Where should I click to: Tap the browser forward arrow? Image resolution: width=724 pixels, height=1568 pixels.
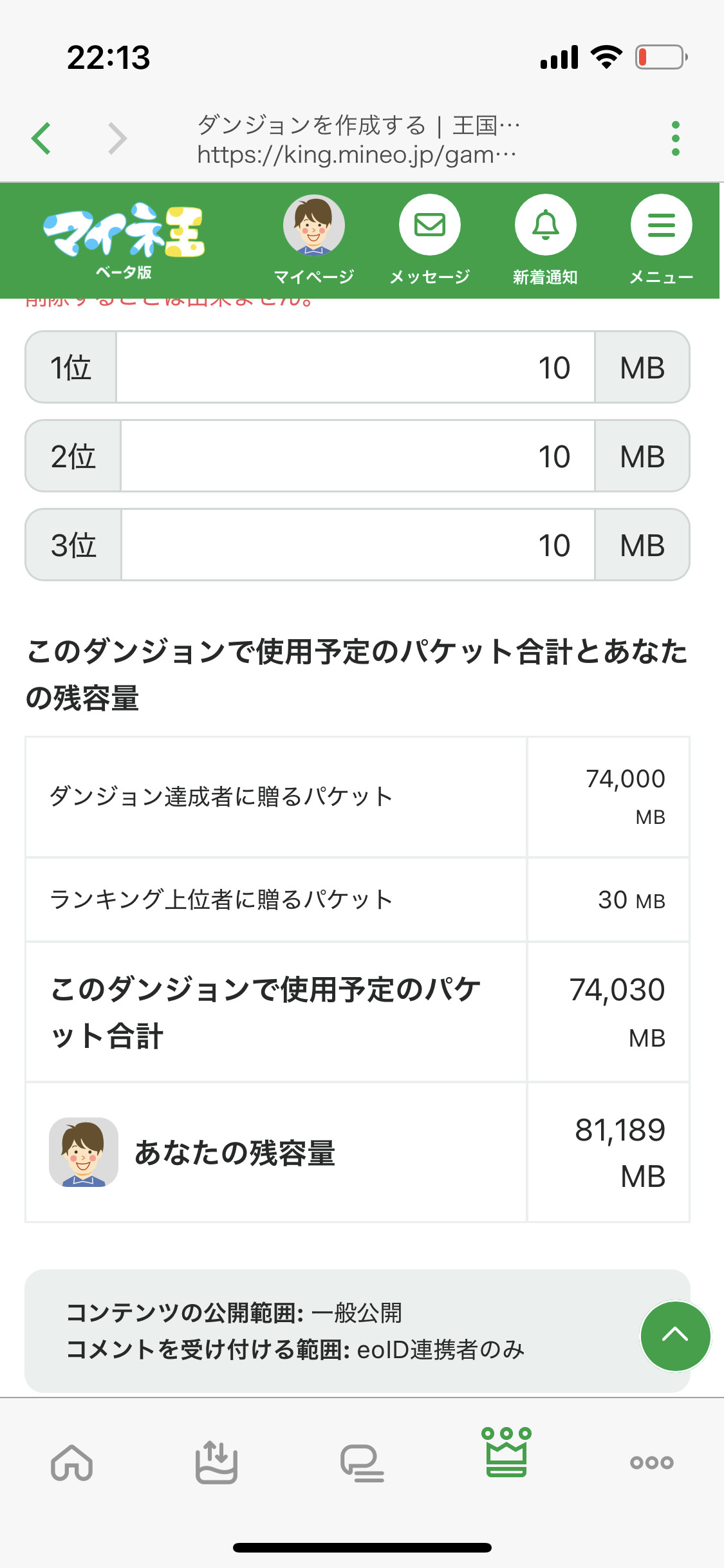117,138
